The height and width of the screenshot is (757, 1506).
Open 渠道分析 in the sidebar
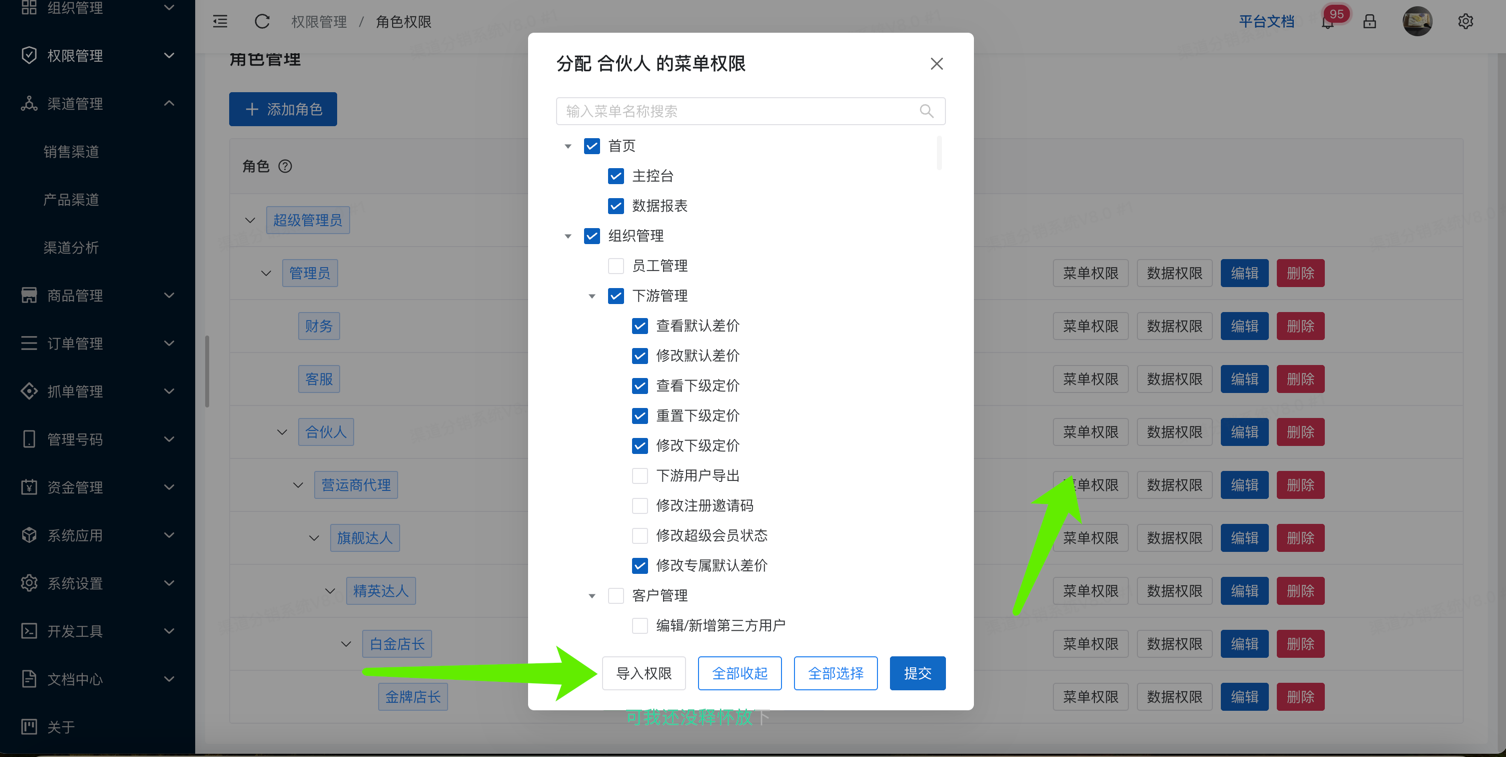coord(71,248)
